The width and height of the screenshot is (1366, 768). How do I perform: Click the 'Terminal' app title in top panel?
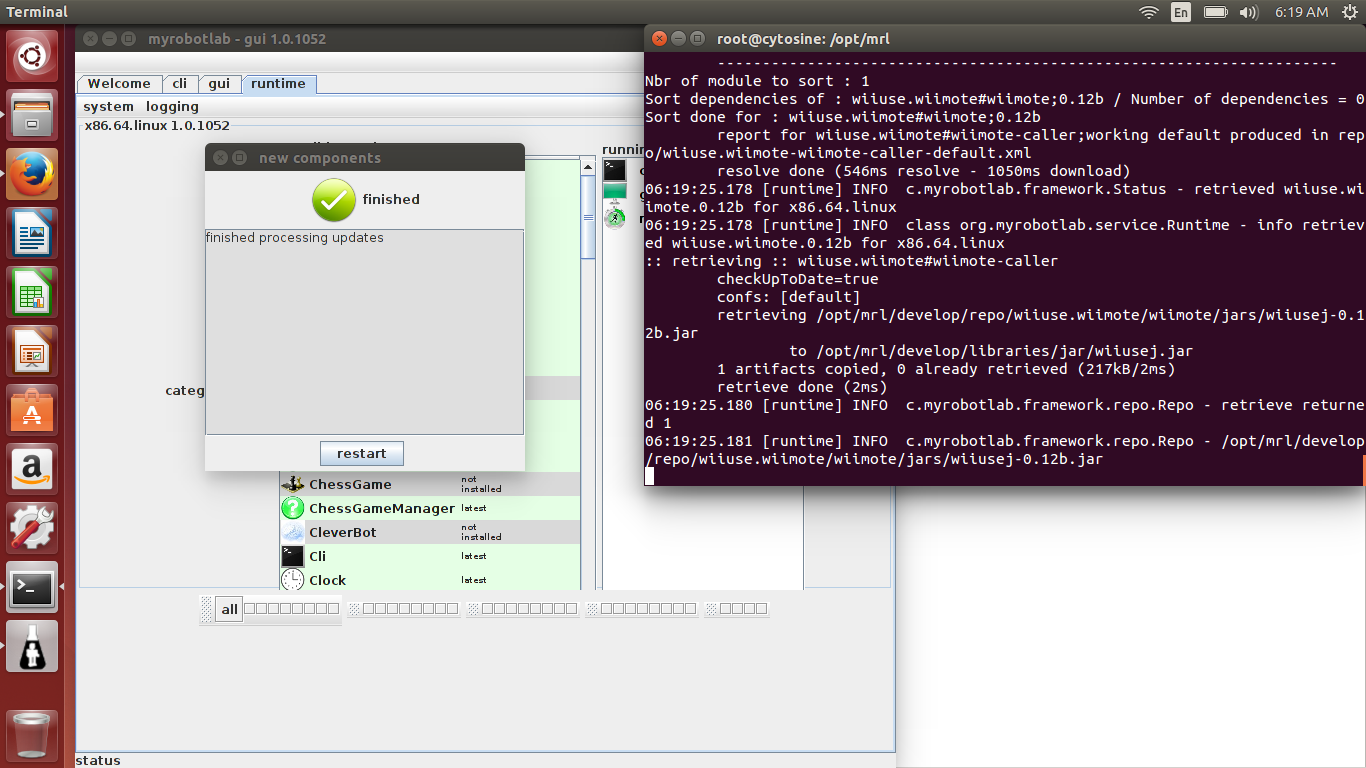pos(38,12)
